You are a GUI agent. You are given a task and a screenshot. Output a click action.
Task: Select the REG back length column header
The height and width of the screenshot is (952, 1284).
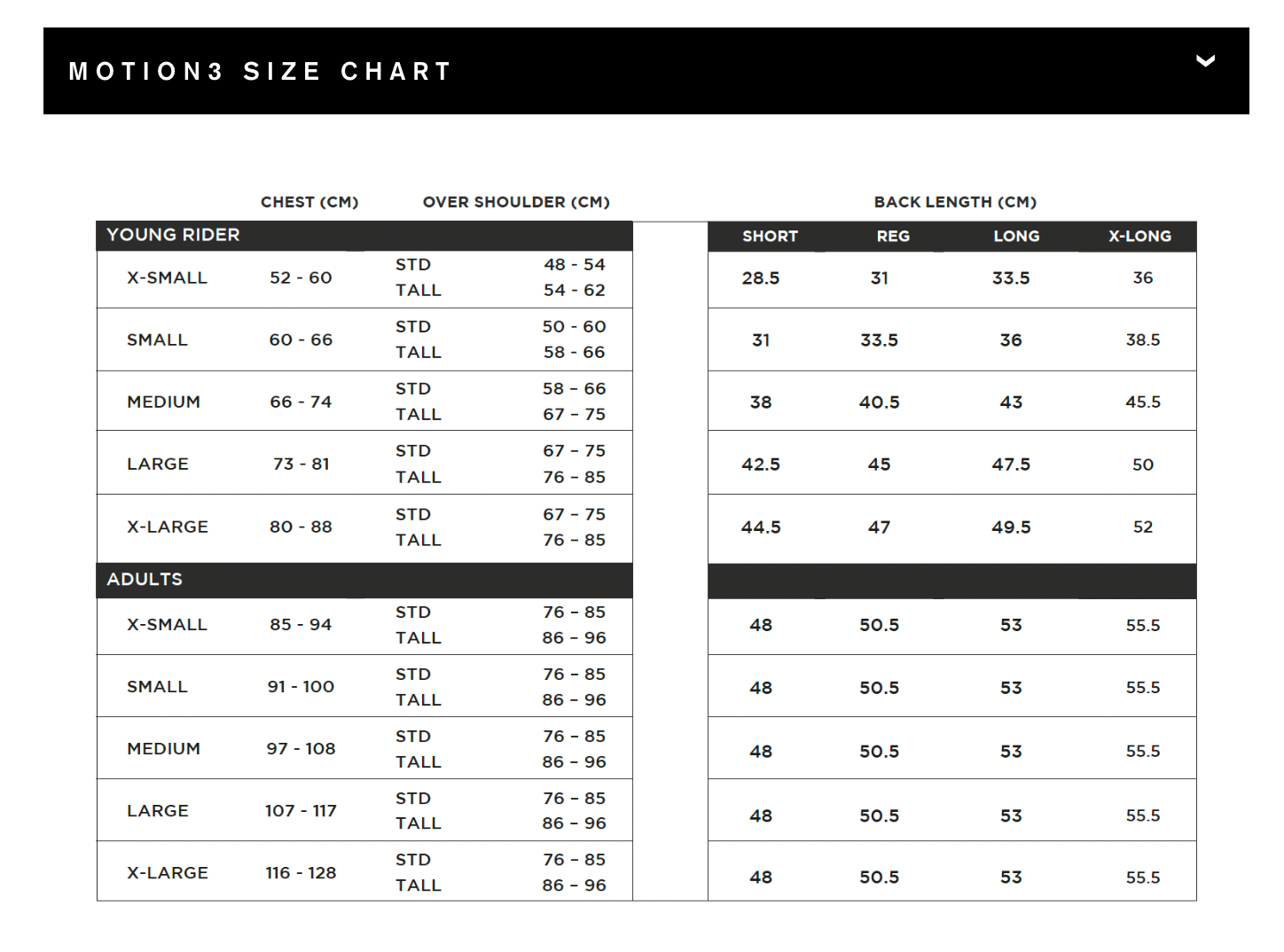893,237
